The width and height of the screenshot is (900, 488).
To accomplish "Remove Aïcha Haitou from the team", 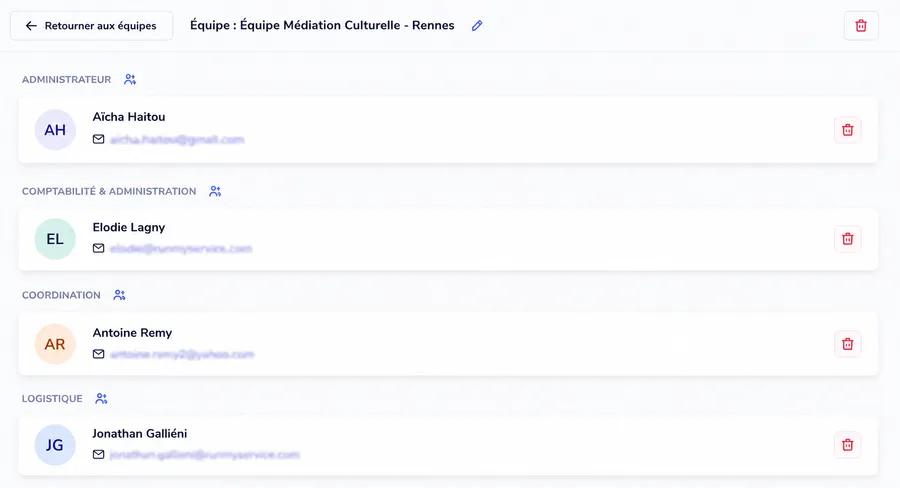I will (848, 130).
